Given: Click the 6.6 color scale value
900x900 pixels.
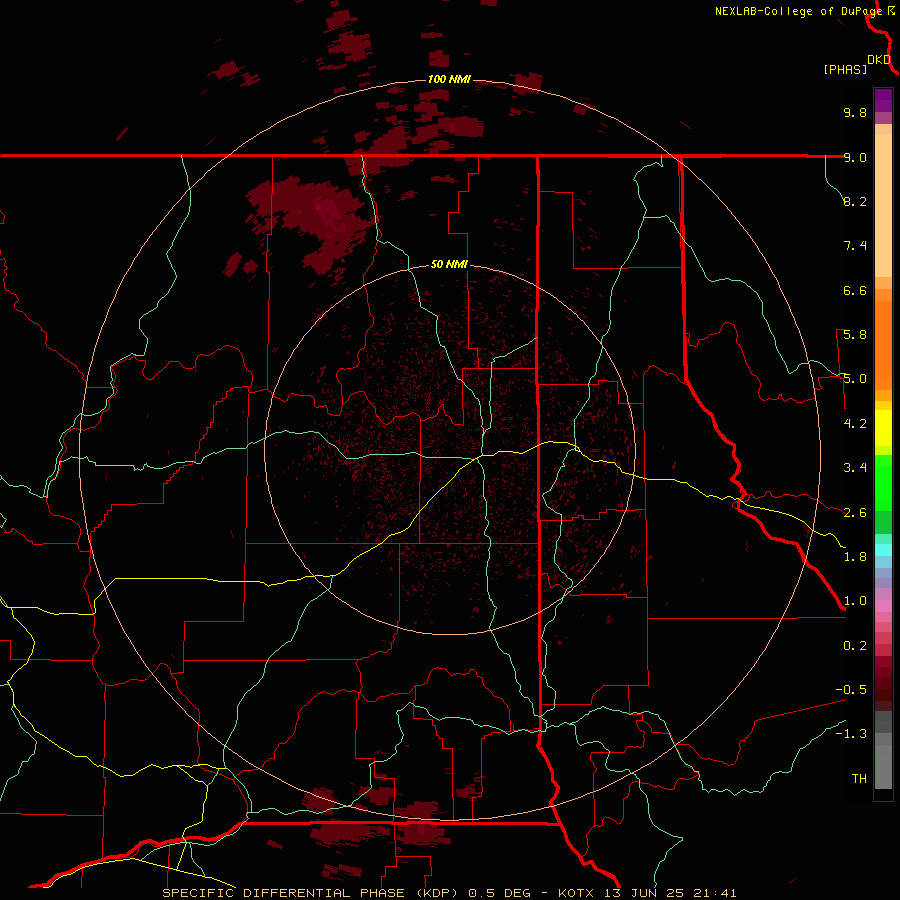Looking at the screenshot, I should tap(855, 290).
